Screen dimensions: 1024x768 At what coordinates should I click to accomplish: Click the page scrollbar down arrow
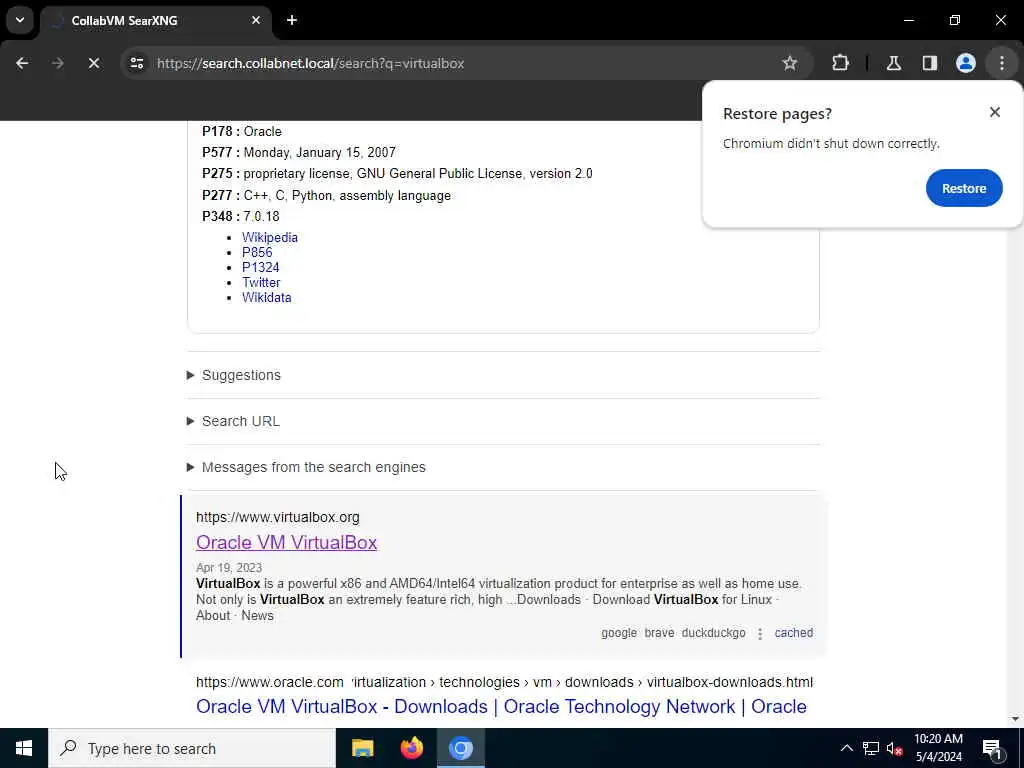point(1016,720)
